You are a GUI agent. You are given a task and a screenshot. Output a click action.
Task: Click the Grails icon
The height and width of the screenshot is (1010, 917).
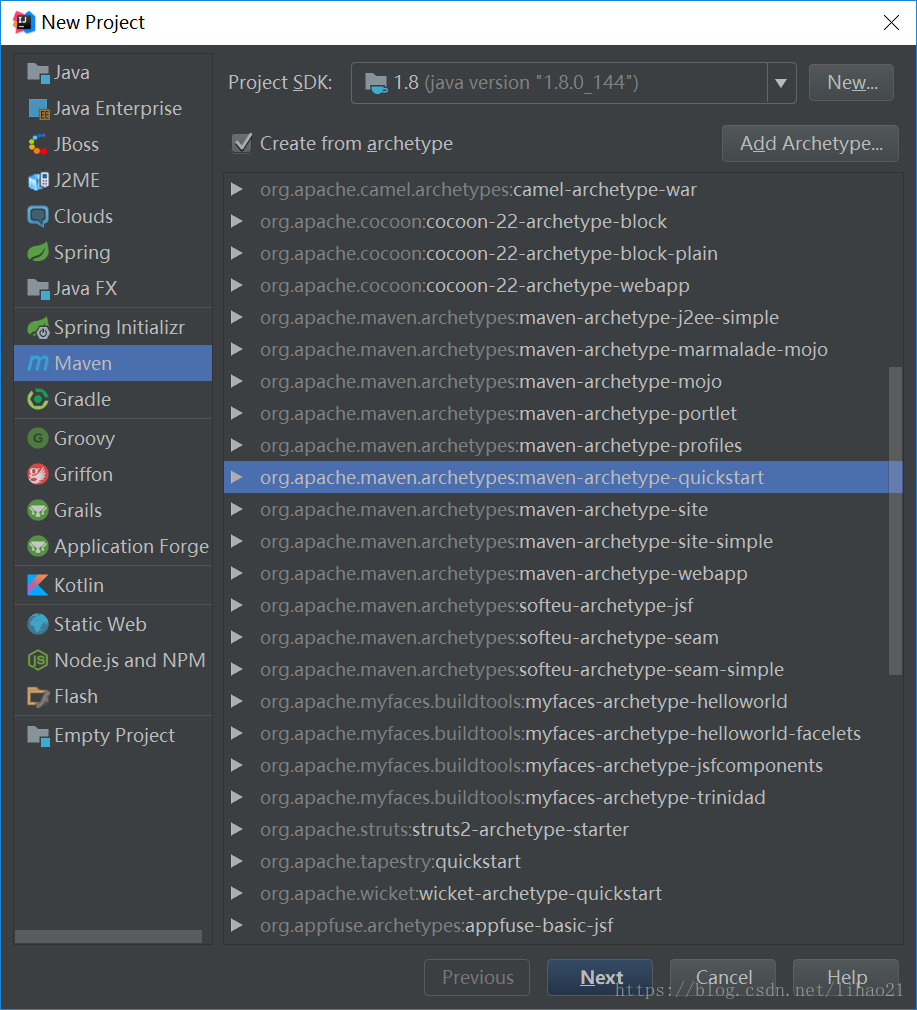38,511
